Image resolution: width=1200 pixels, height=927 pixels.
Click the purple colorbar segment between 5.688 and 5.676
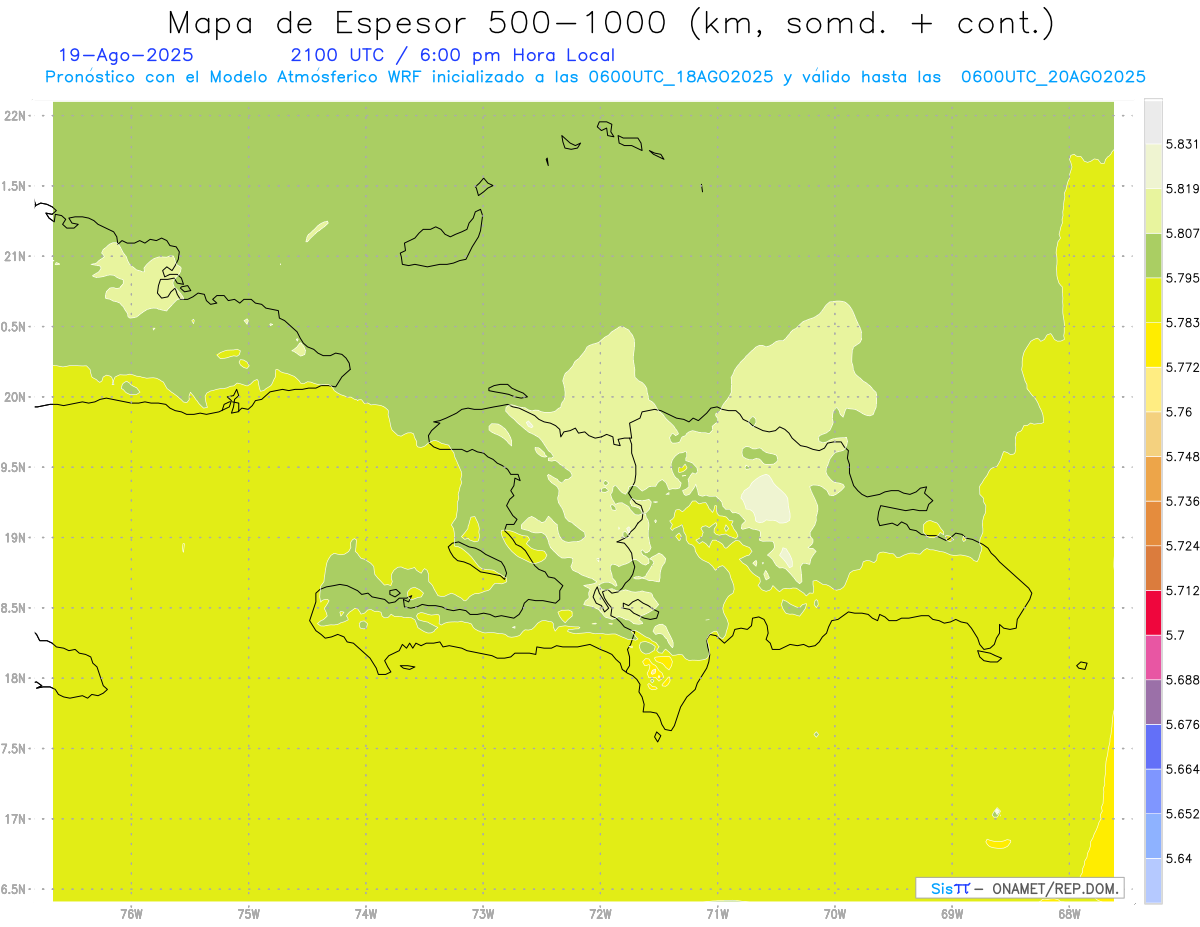[x=1153, y=702]
